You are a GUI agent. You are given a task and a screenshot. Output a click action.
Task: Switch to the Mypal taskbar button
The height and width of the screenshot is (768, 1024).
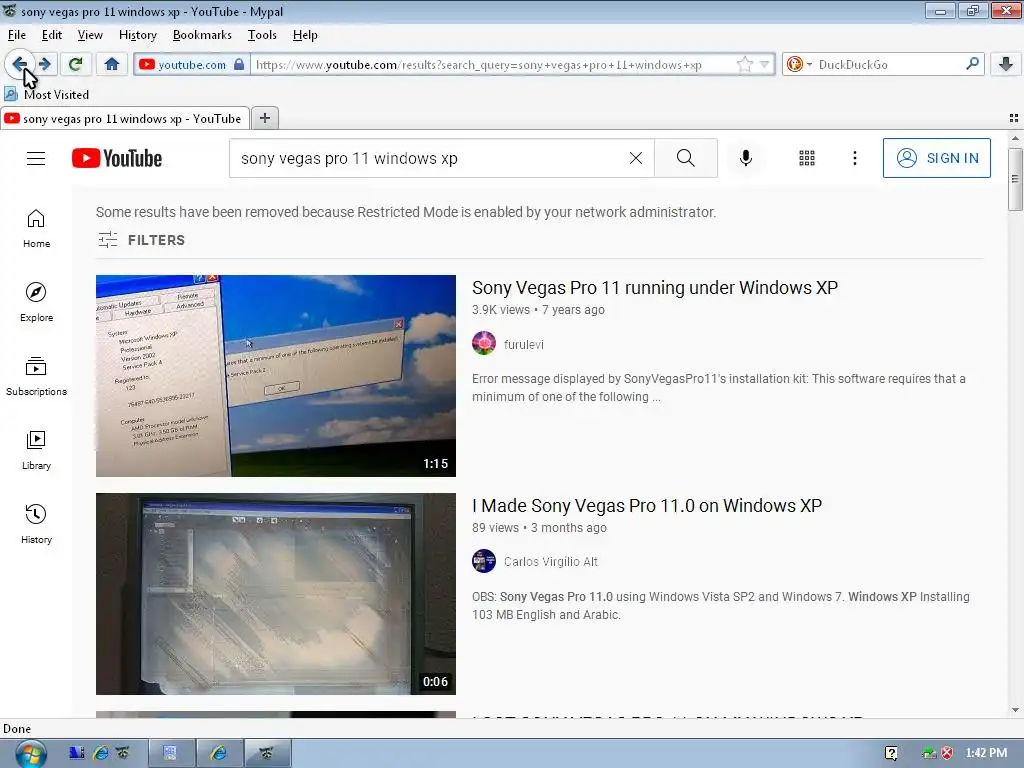267,753
